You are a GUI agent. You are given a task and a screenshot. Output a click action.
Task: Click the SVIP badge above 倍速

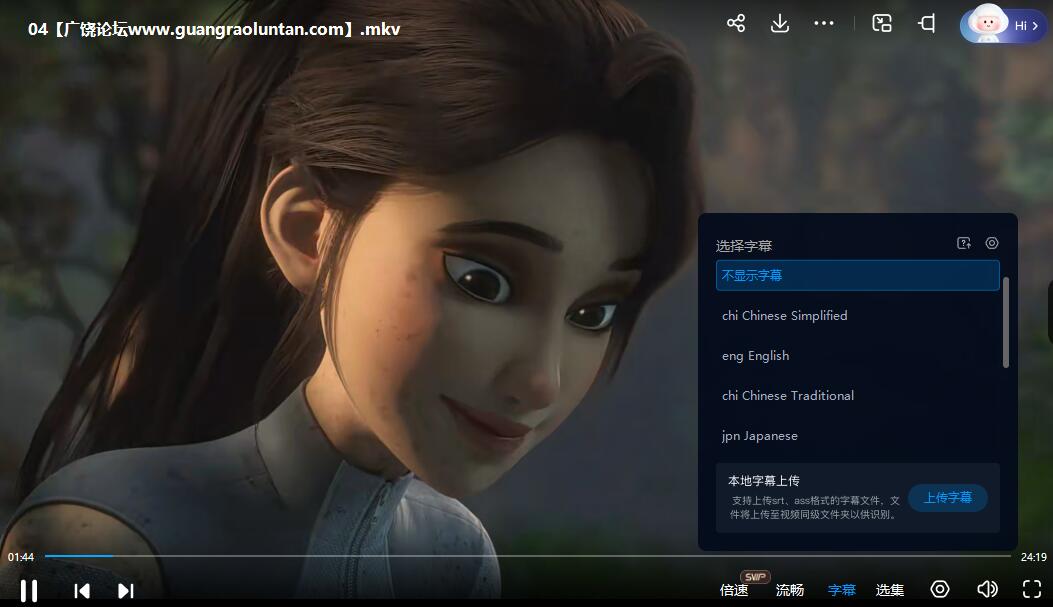click(756, 577)
